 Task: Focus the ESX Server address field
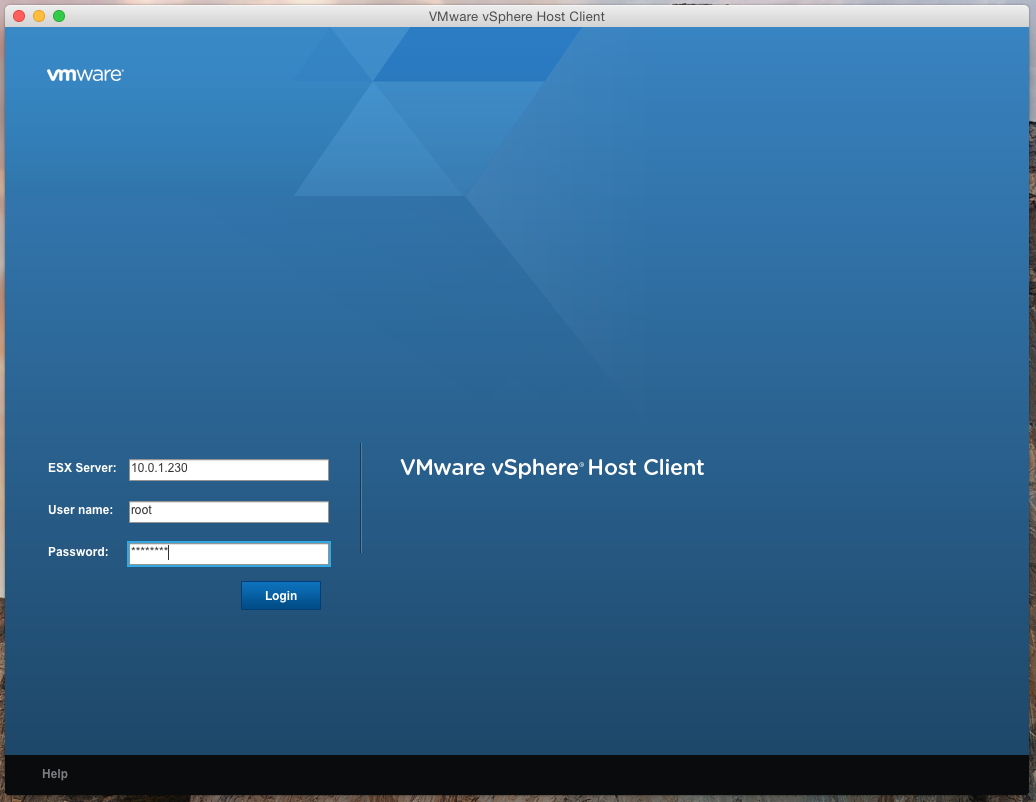pos(229,470)
